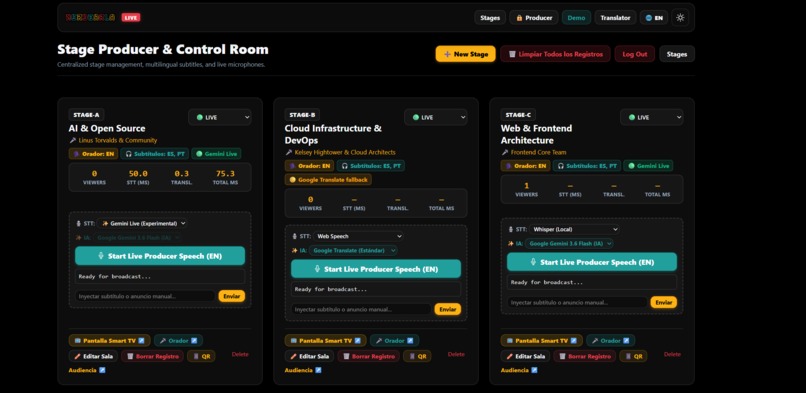Viewport: 806px width, 393px height.
Task: Click the red LIVE badge in header
Action: point(131,17)
